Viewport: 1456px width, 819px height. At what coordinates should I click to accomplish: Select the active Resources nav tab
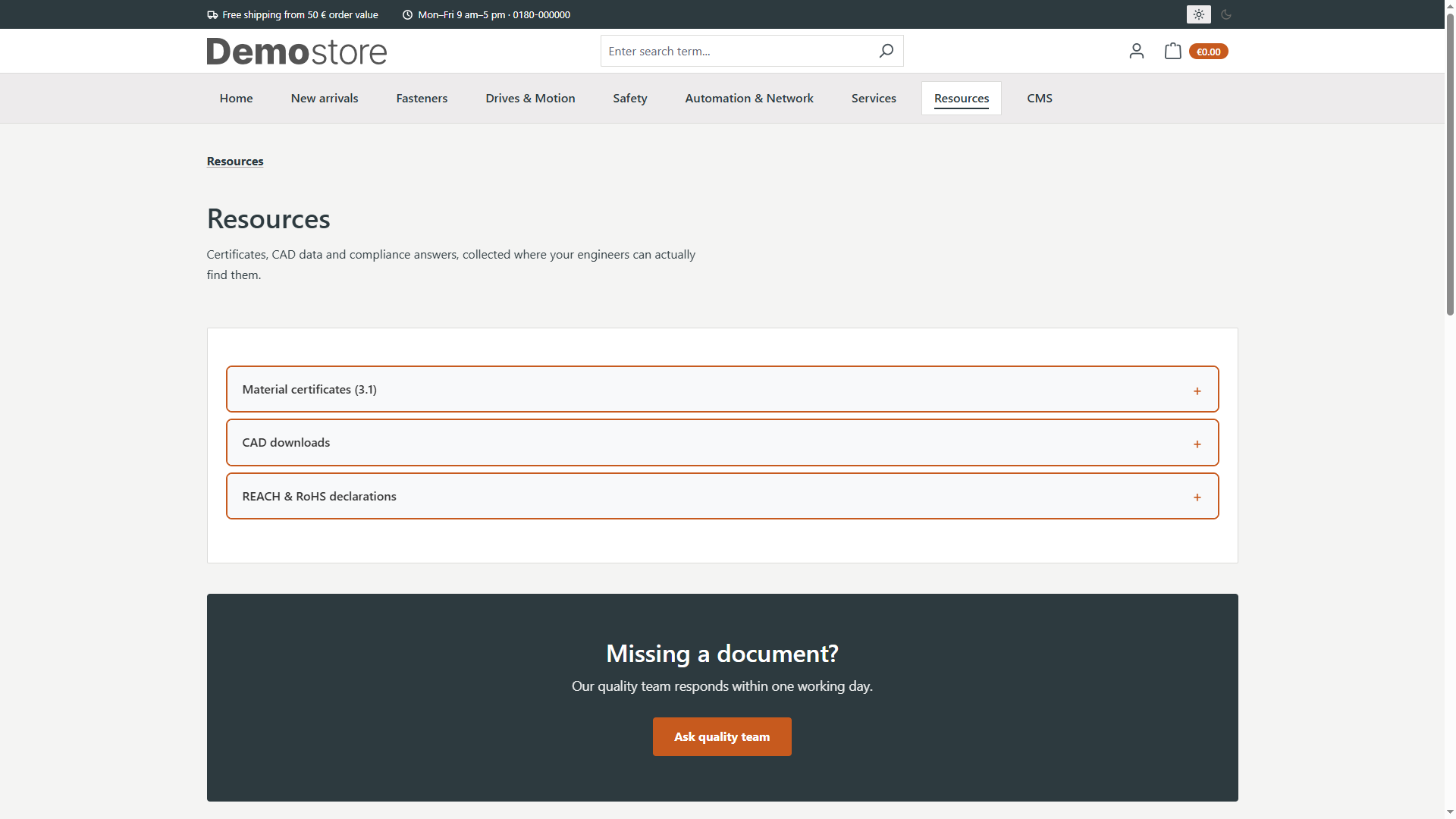[961, 98]
